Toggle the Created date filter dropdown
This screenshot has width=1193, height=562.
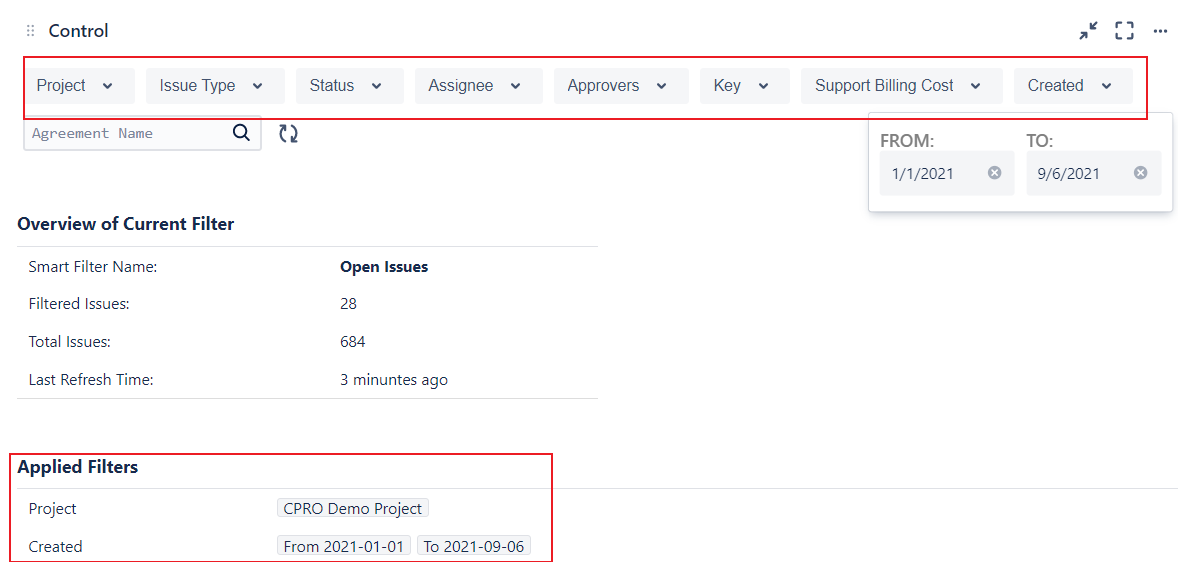click(1073, 86)
